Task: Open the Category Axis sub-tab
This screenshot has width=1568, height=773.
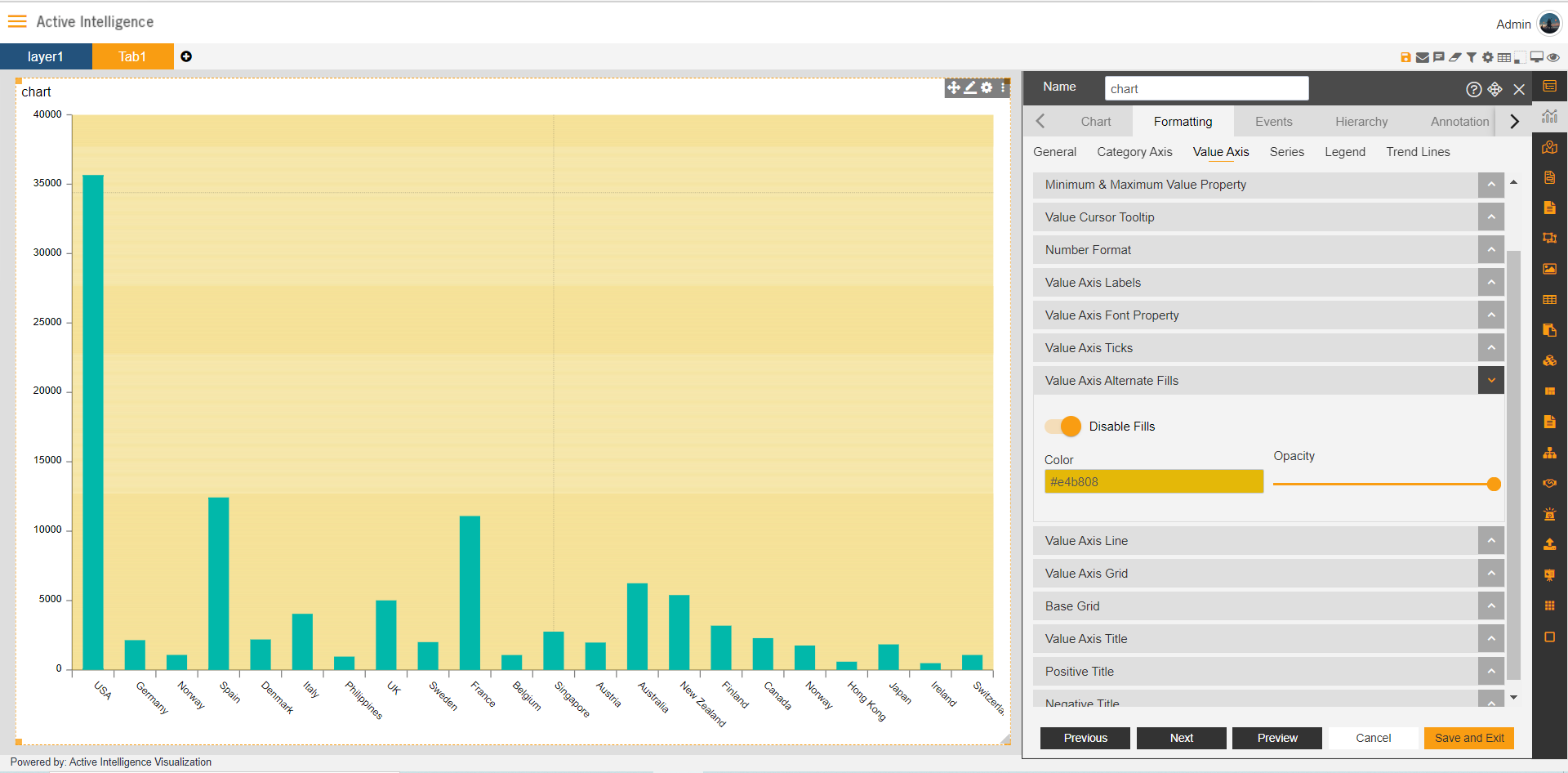Action: coord(1134,152)
